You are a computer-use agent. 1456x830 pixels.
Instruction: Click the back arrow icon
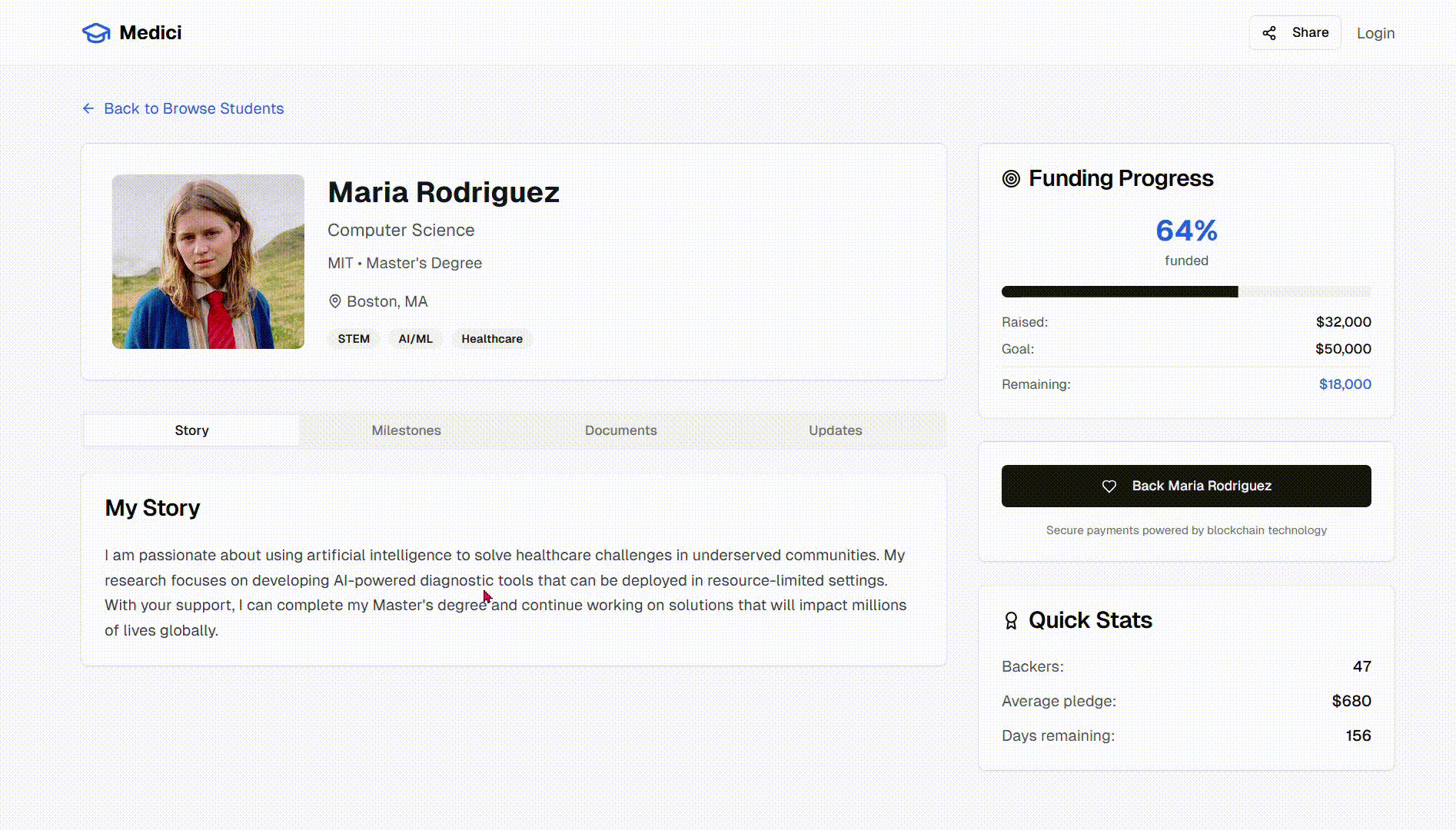[88, 108]
